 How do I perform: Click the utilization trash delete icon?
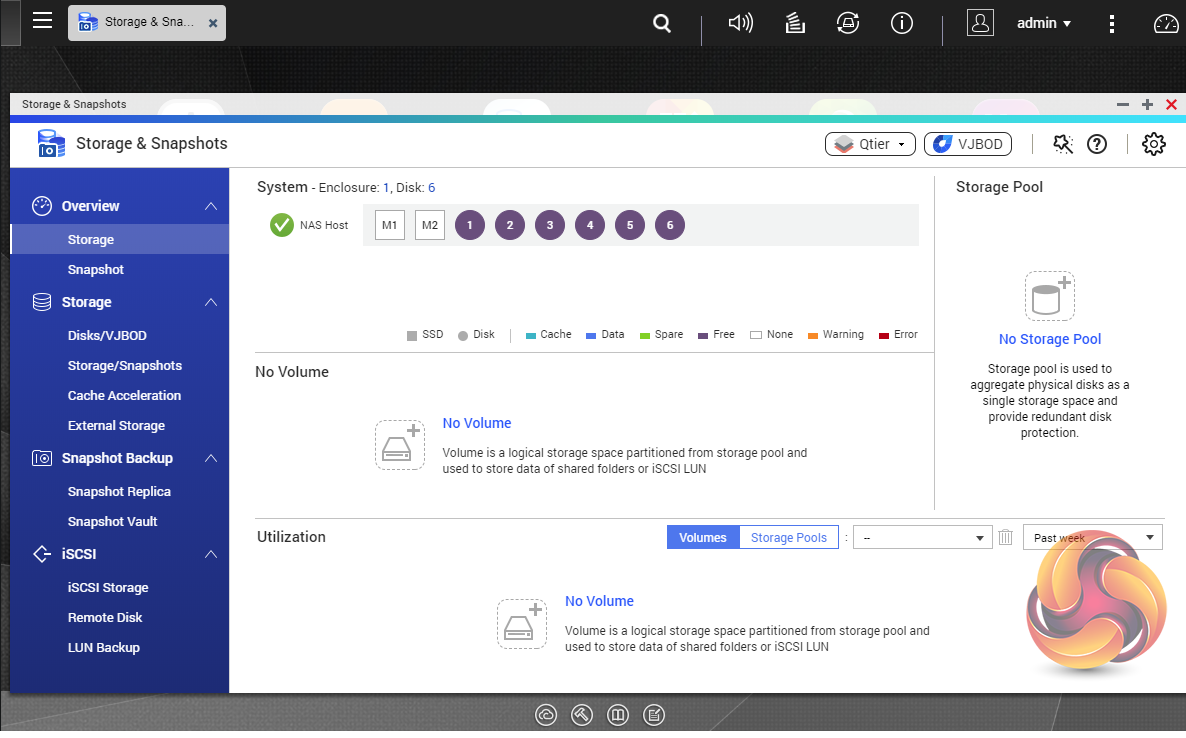pyautogui.click(x=1005, y=538)
